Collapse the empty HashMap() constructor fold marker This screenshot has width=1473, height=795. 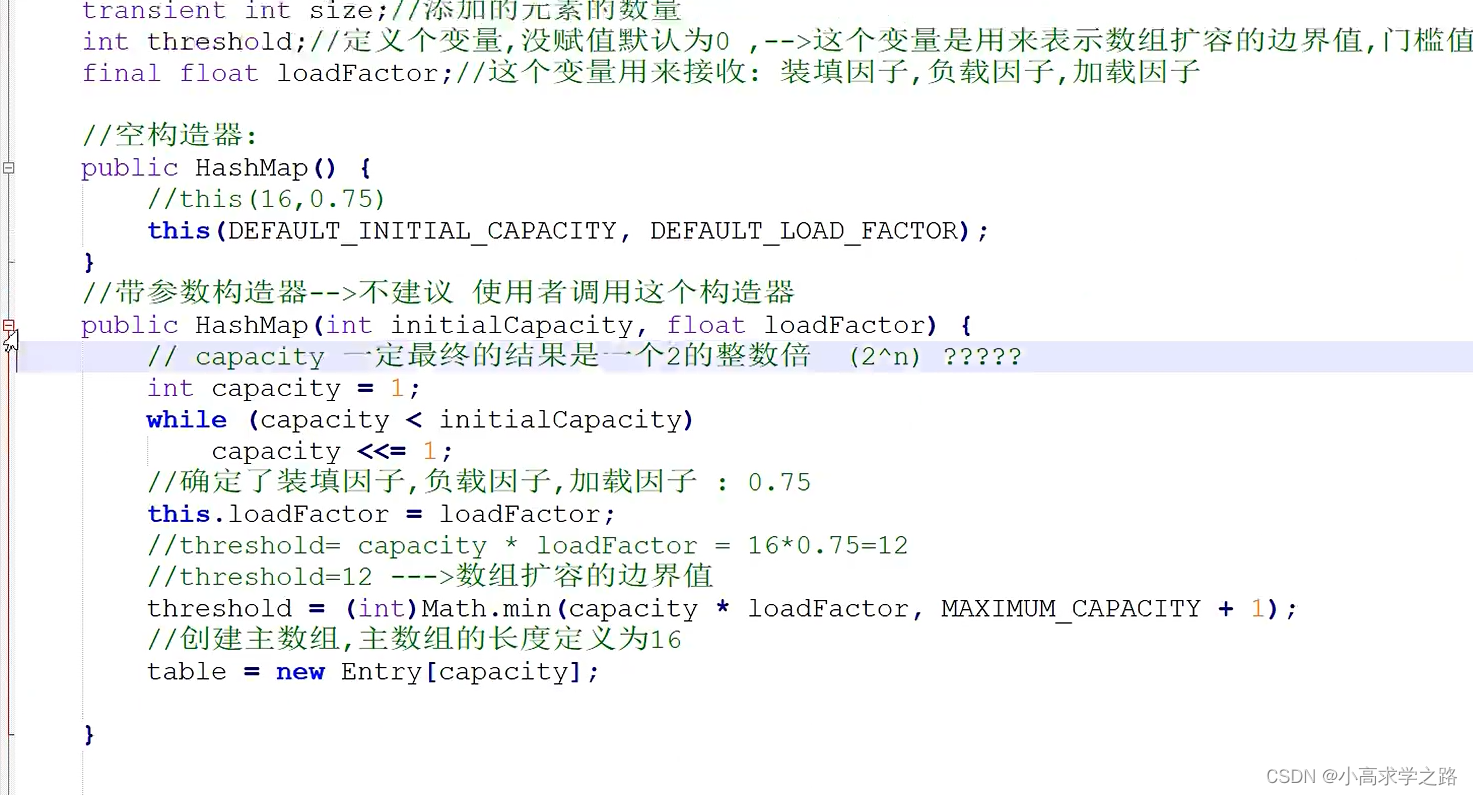[x=8, y=168]
